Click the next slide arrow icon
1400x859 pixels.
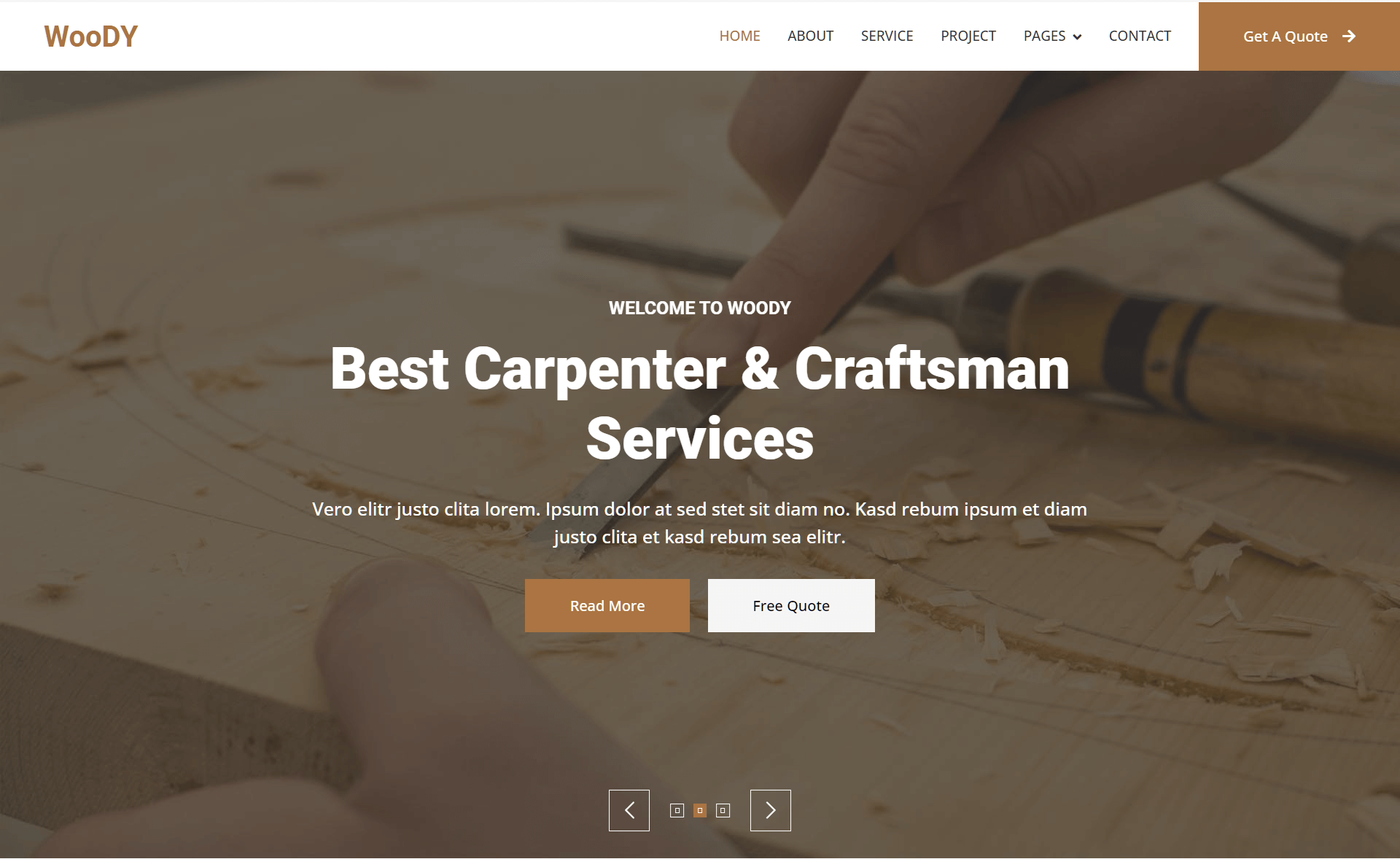(771, 810)
